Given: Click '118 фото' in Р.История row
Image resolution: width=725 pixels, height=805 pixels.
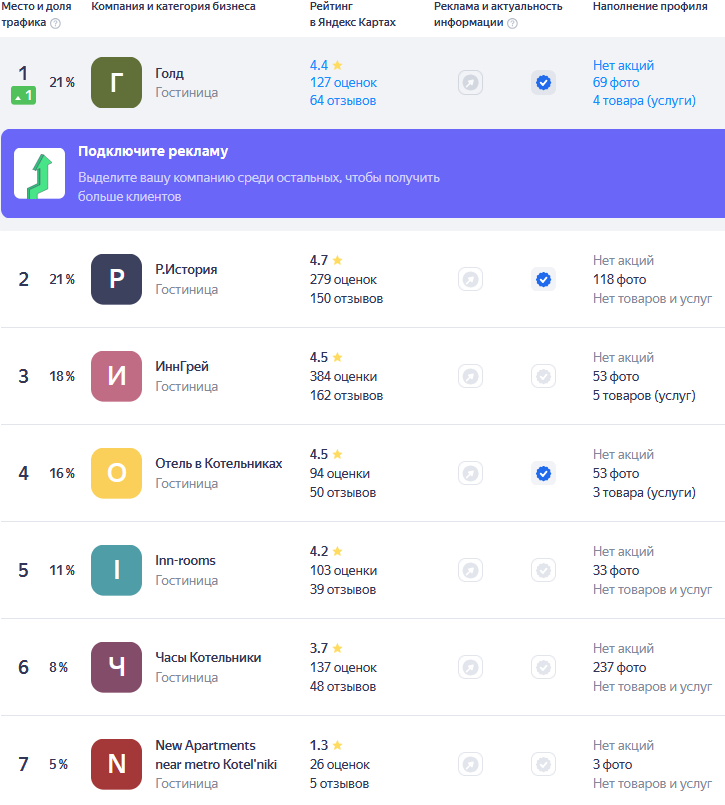Looking at the screenshot, I should click(620, 280).
